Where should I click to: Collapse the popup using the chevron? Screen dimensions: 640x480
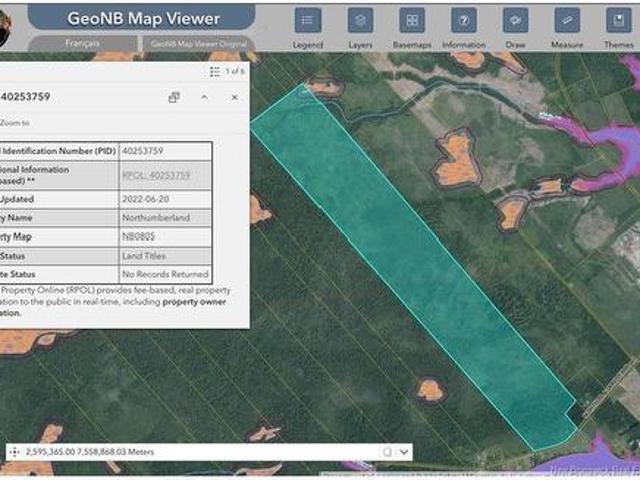204,97
